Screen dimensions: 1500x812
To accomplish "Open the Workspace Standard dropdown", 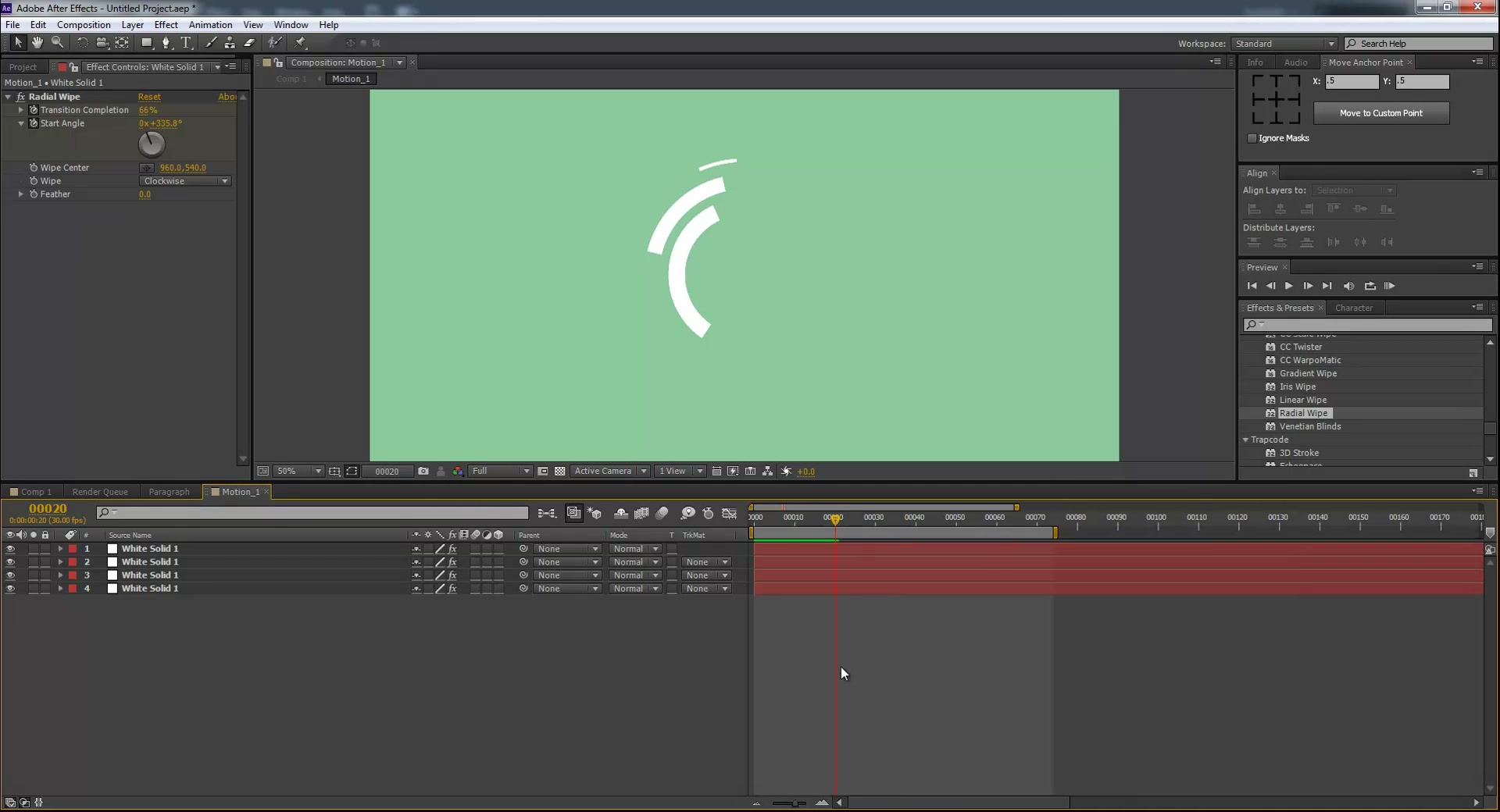I will tap(1284, 44).
